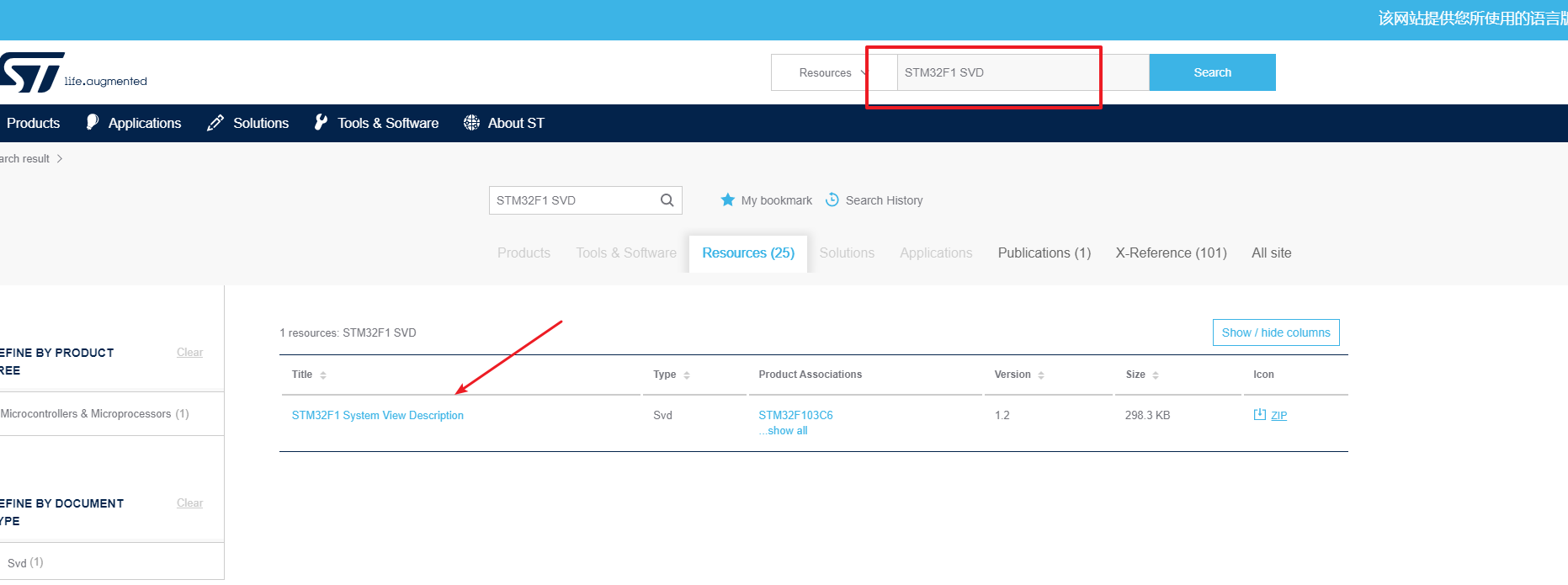
Task: Sort results by Type column arrows
Action: 687,375
